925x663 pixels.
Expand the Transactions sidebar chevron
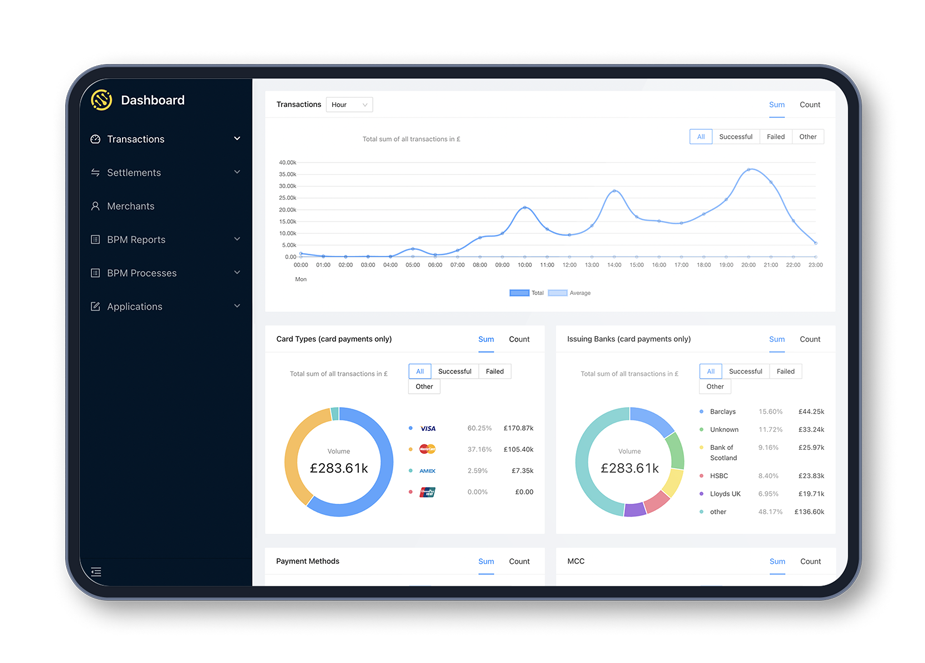[237, 139]
